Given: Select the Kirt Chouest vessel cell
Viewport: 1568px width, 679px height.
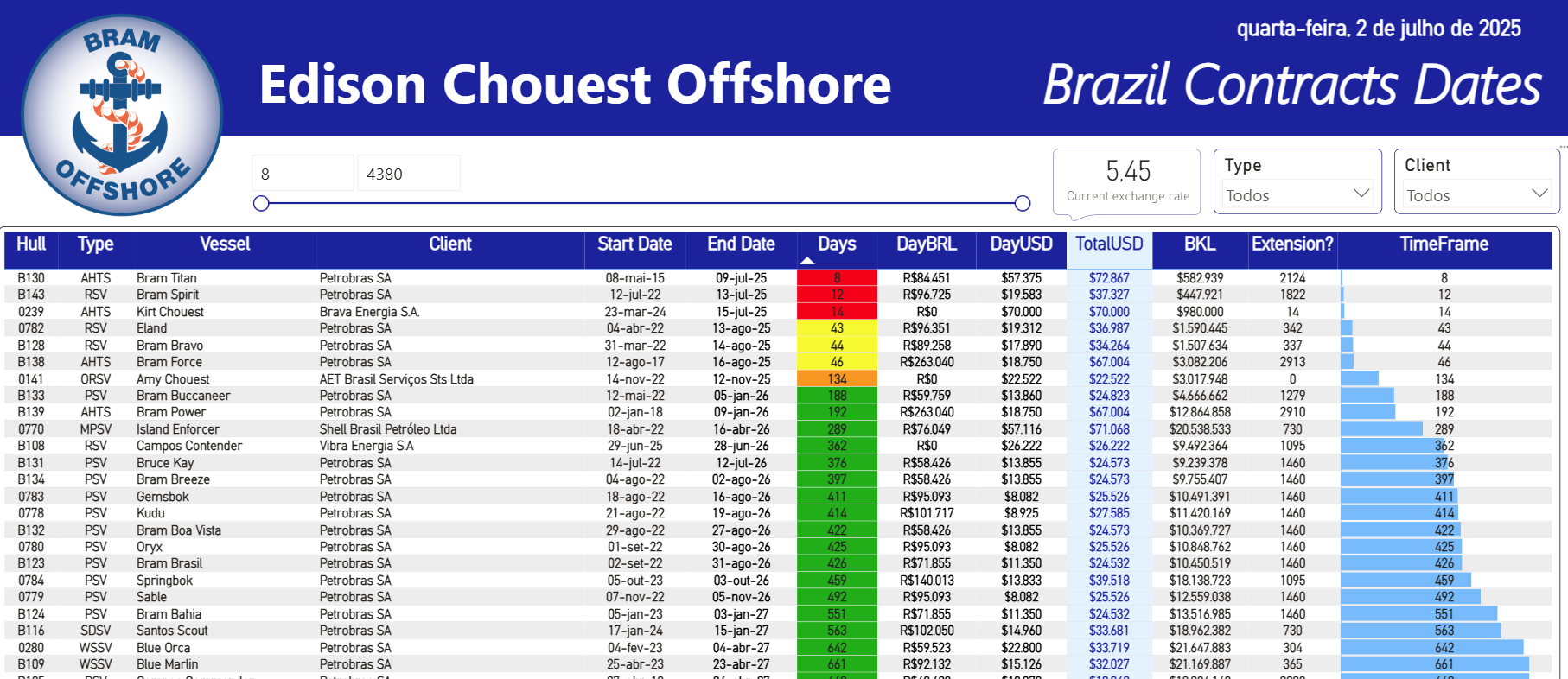Looking at the screenshot, I should pos(170,312).
